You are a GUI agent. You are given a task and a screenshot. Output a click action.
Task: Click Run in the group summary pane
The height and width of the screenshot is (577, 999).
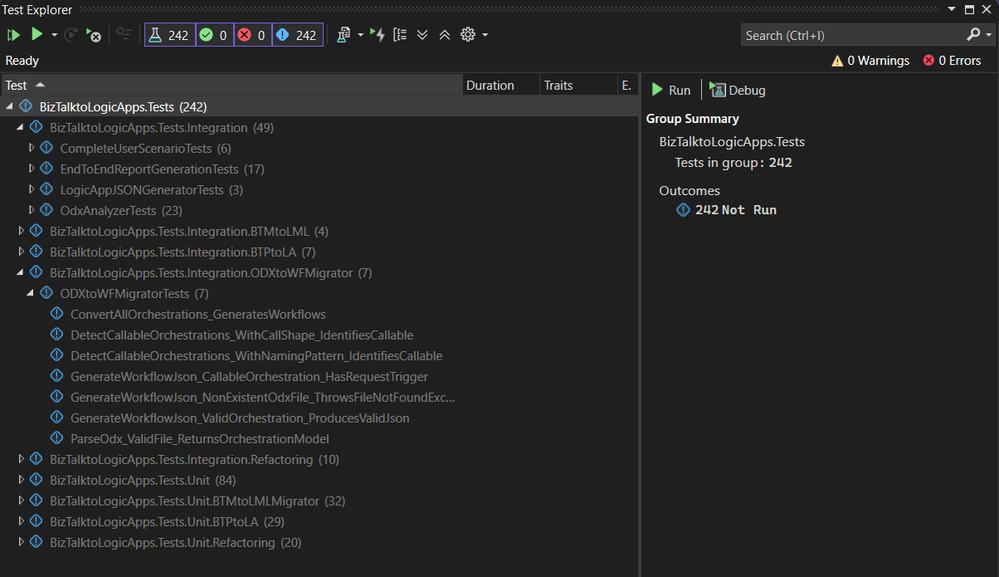[x=670, y=90]
